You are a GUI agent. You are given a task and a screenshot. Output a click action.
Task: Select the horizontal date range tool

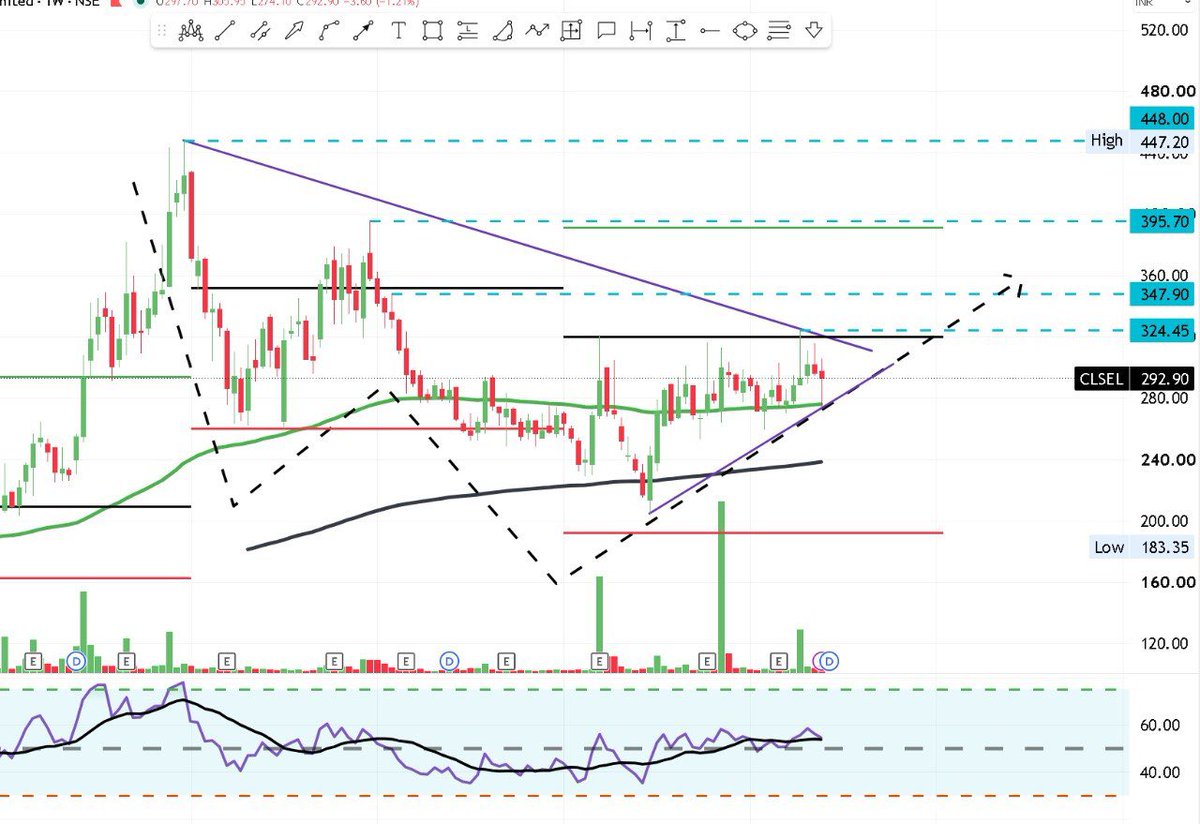point(640,31)
